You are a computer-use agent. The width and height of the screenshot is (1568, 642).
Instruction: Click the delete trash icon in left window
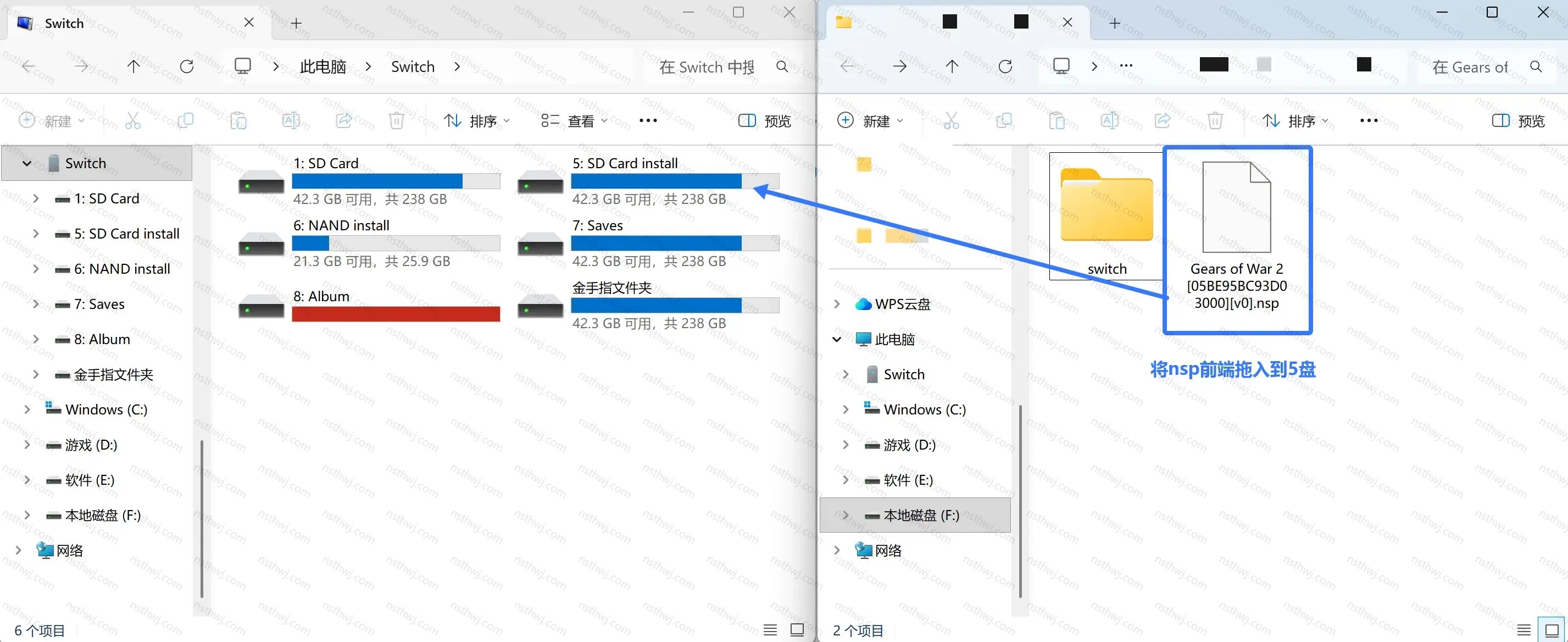(396, 120)
